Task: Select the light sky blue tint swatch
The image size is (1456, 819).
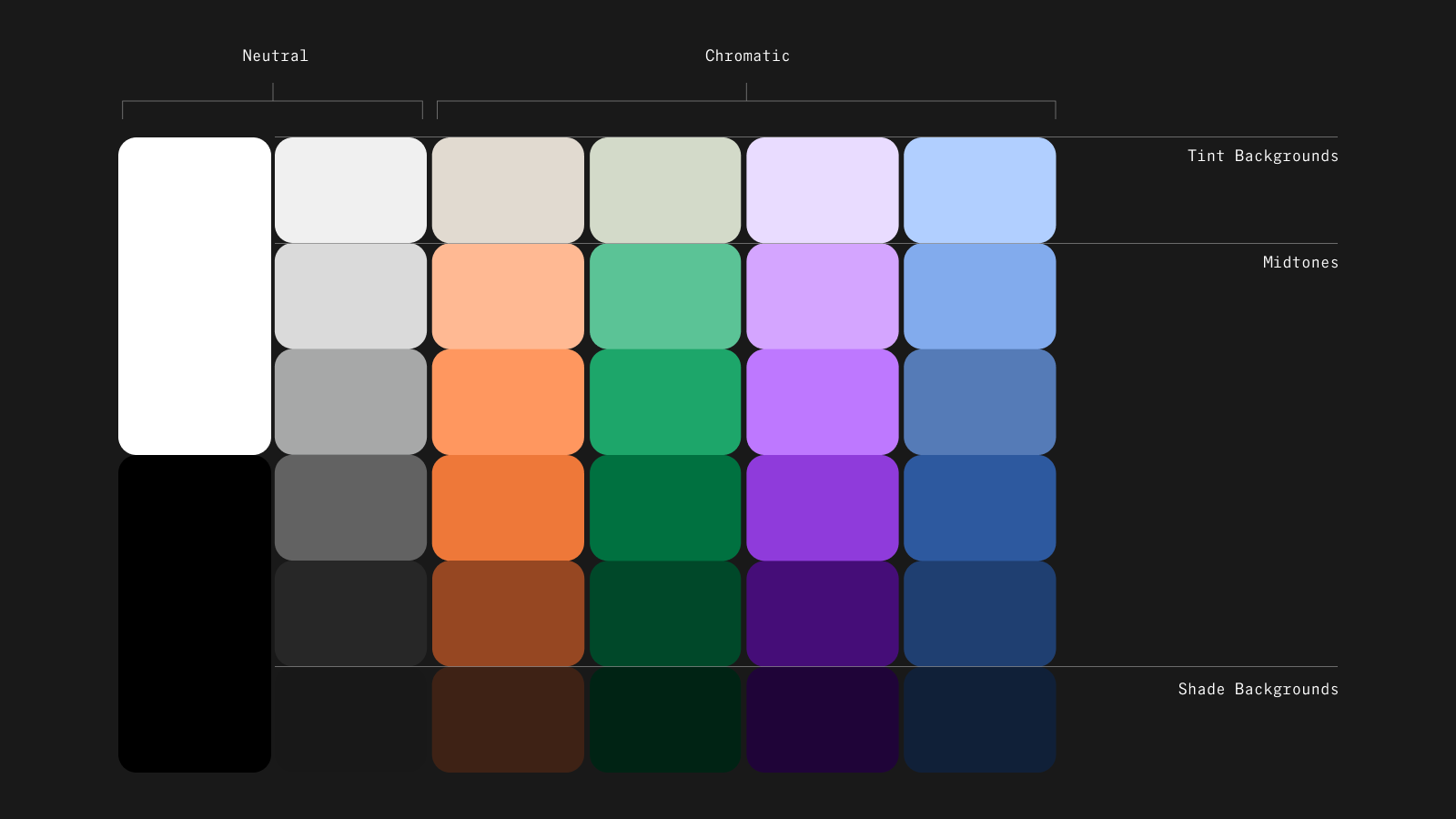Action: [980, 190]
